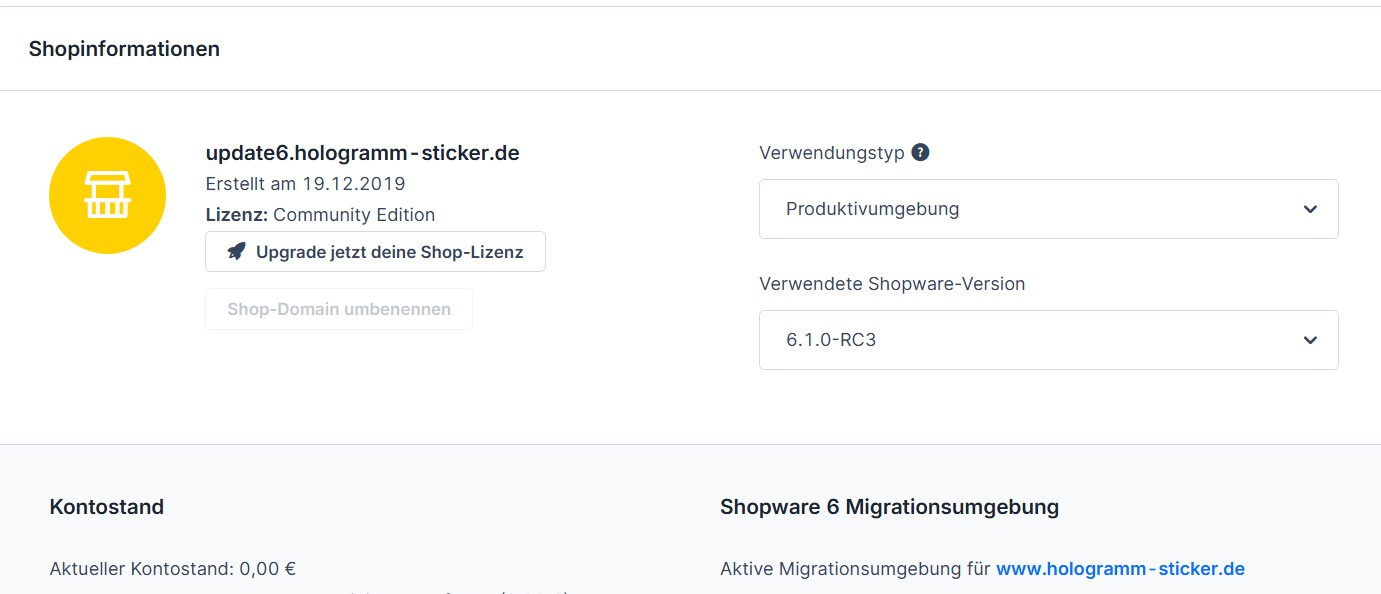Click 'Upgrade jetzt deine Shop-Lizenz' button
The image size is (1381, 594).
[375, 252]
